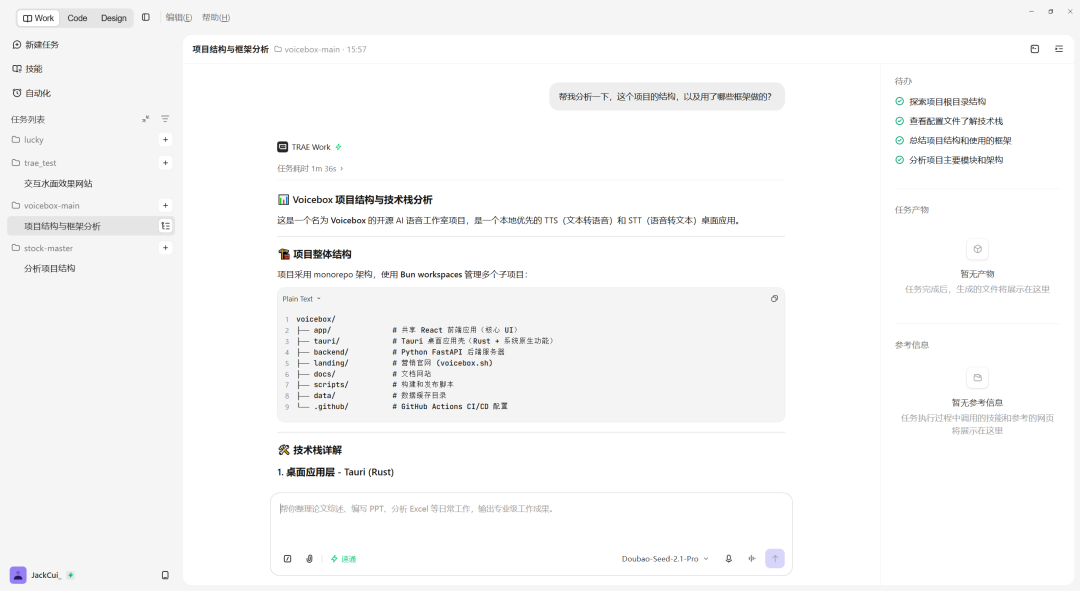1080x591 pixels.
Task: Select the voicebox-main project folder
Action: (x=45, y=206)
